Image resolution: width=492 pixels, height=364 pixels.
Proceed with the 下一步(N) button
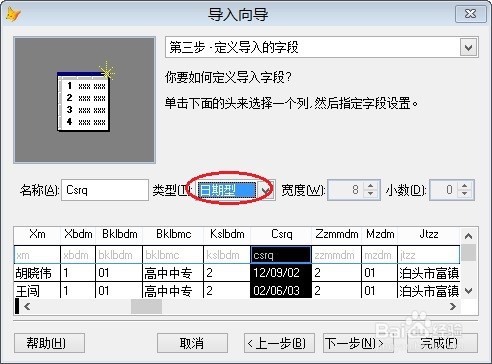[x=358, y=343]
